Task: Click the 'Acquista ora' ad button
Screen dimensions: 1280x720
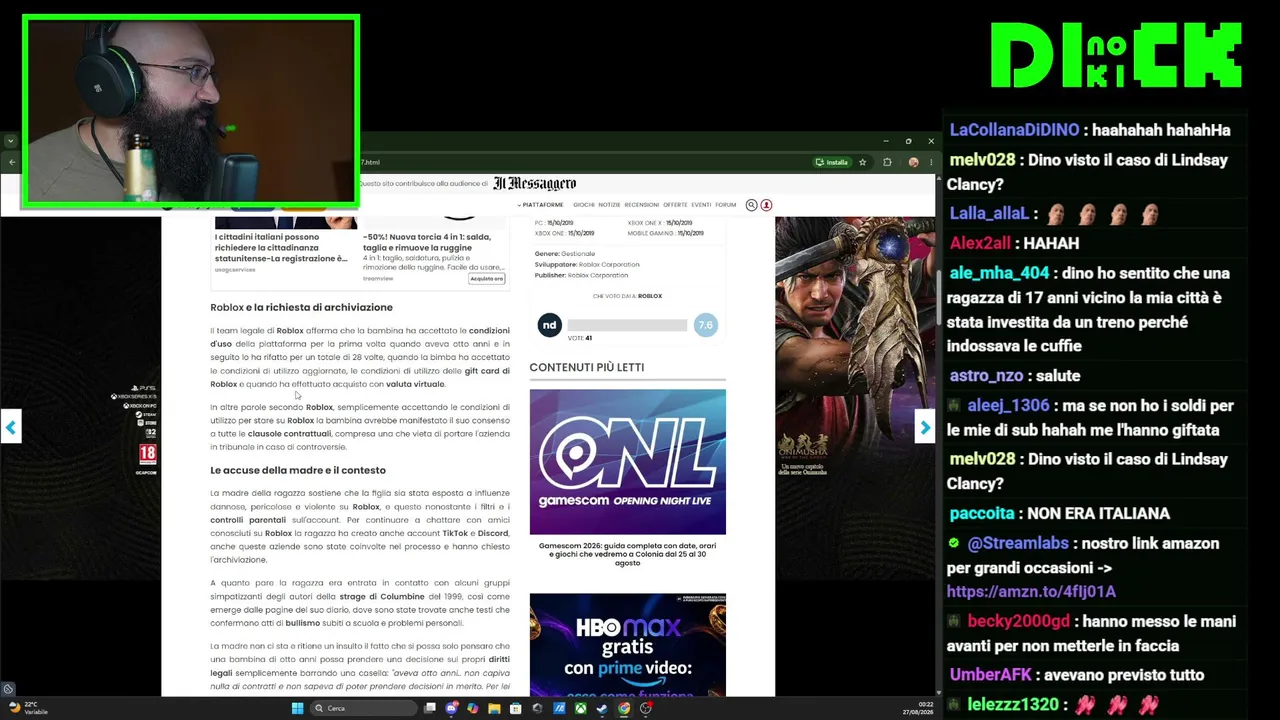Action: [487, 279]
